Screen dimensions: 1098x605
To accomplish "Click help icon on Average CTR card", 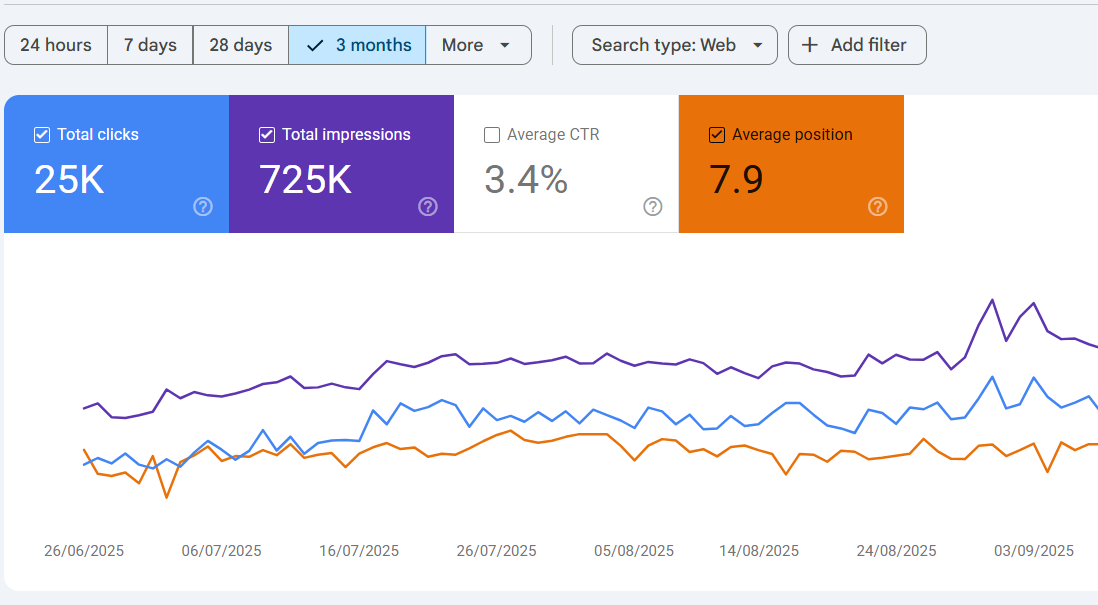I will 653,207.
